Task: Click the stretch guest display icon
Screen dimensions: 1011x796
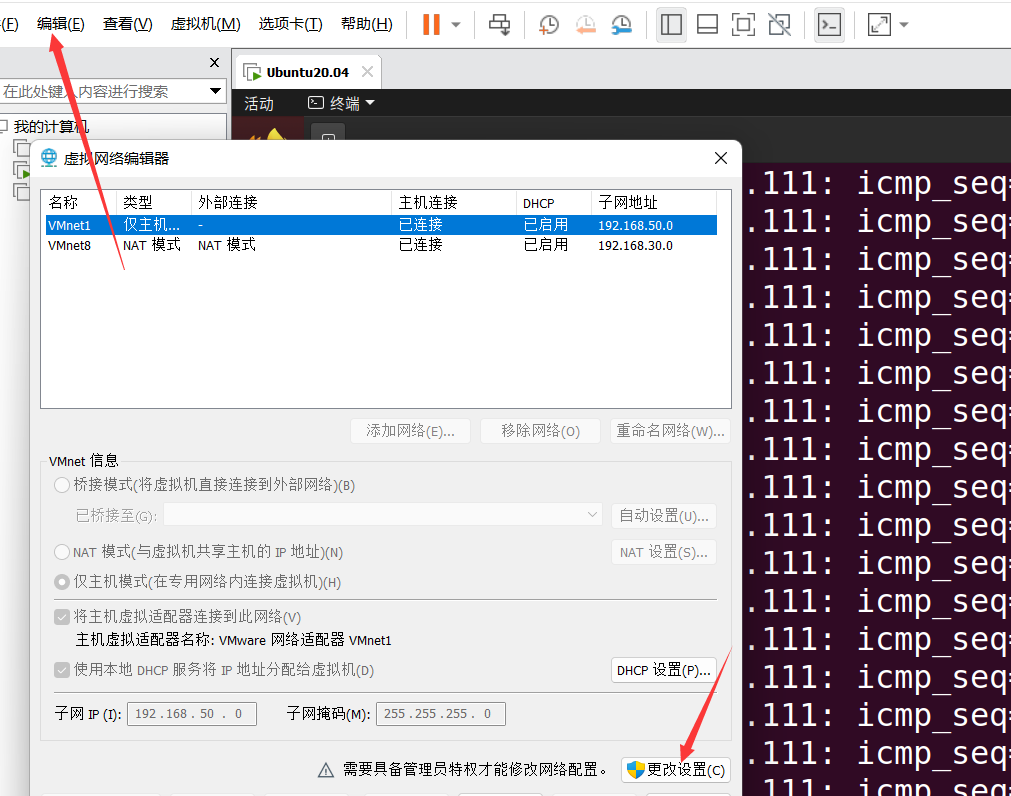Action: coord(879,24)
